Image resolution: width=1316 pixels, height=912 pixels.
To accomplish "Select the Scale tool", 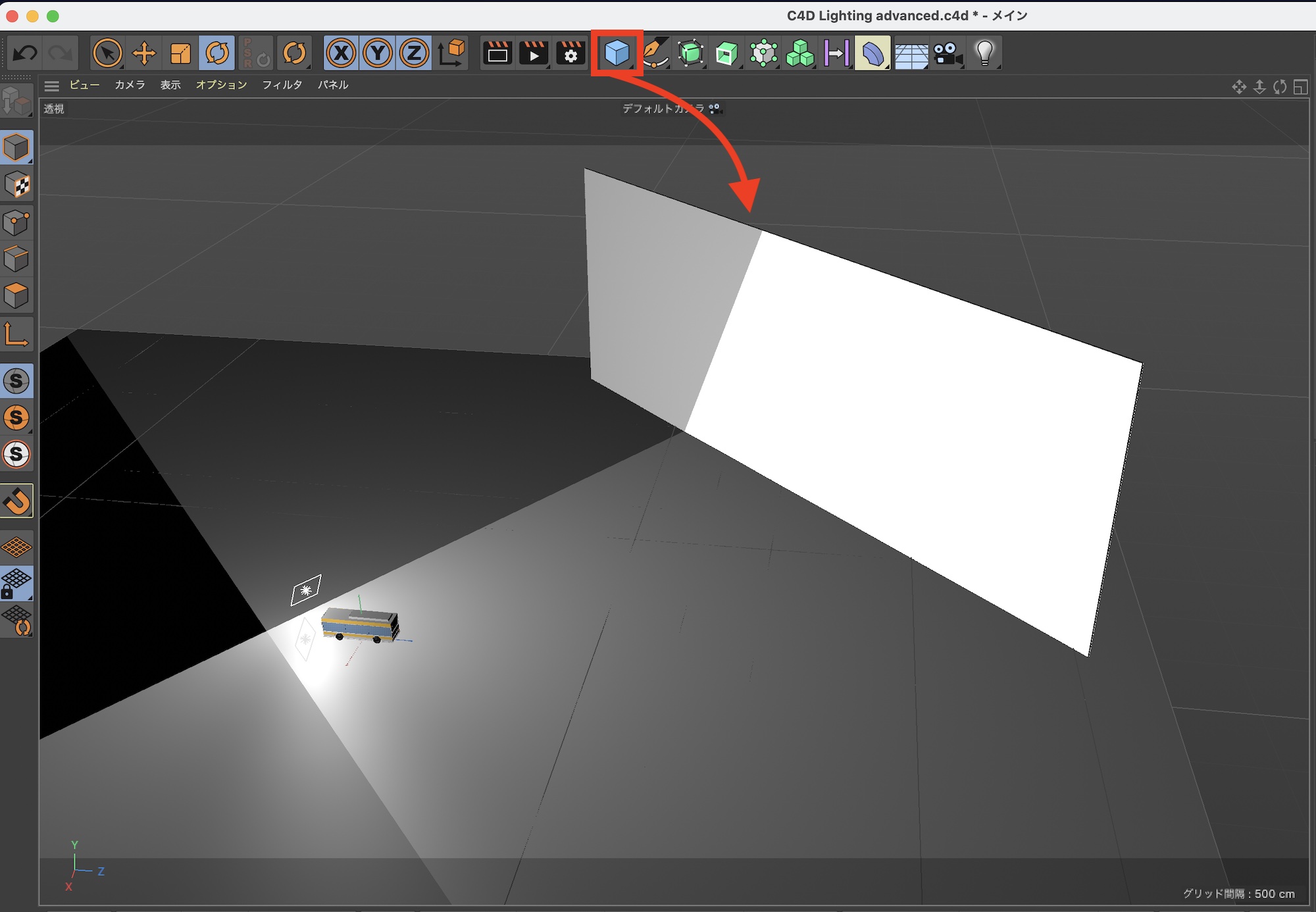I will pyautogui.click(x=180, y=53).
